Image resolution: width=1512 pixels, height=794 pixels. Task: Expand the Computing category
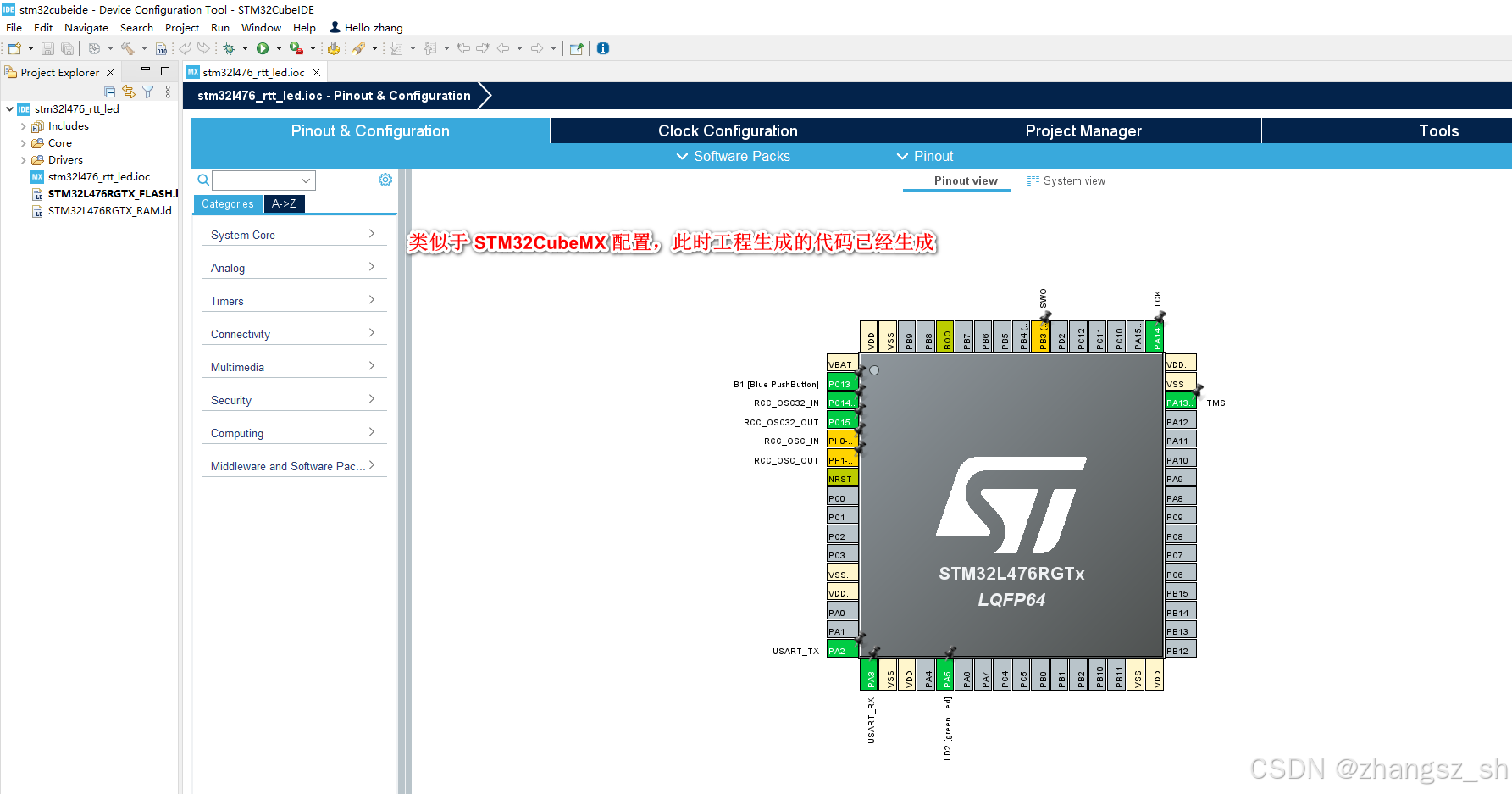[294, 433]
